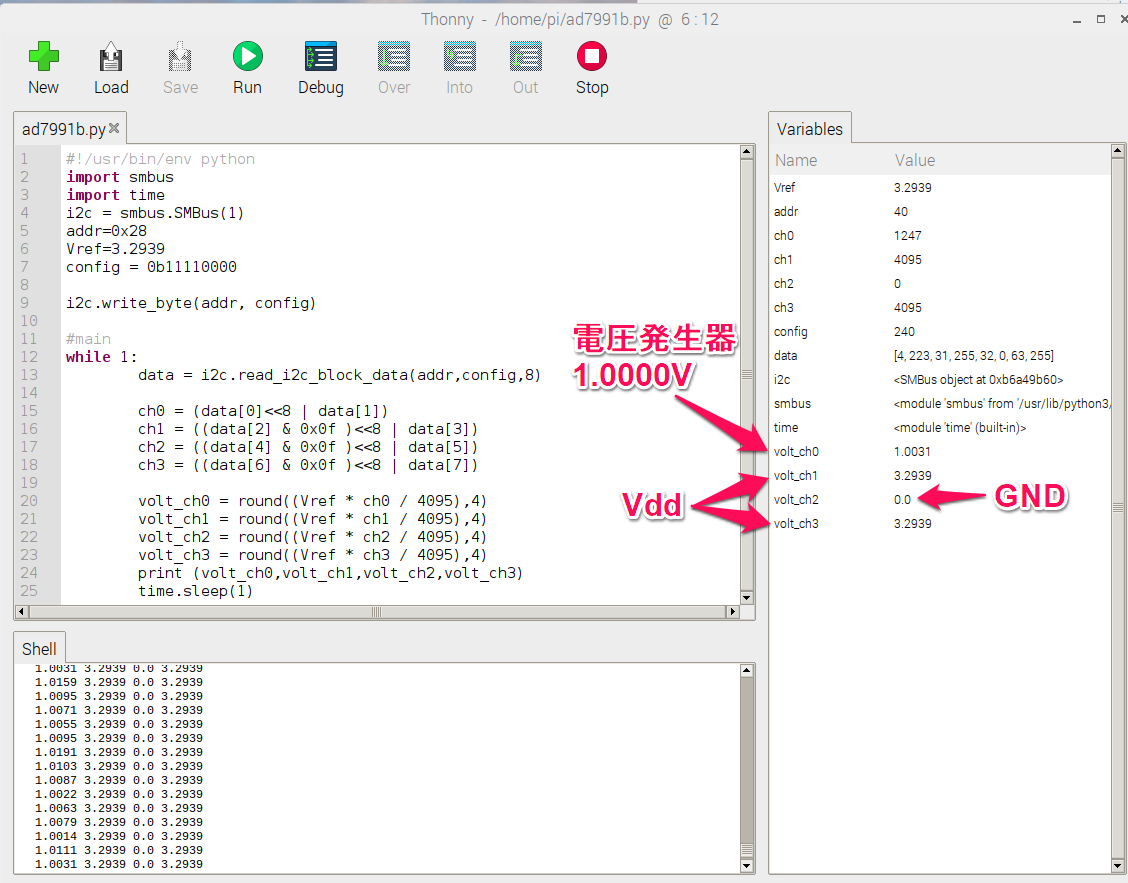Select the Shell tab
The image size is (1128, 883).
coord(39,649)
